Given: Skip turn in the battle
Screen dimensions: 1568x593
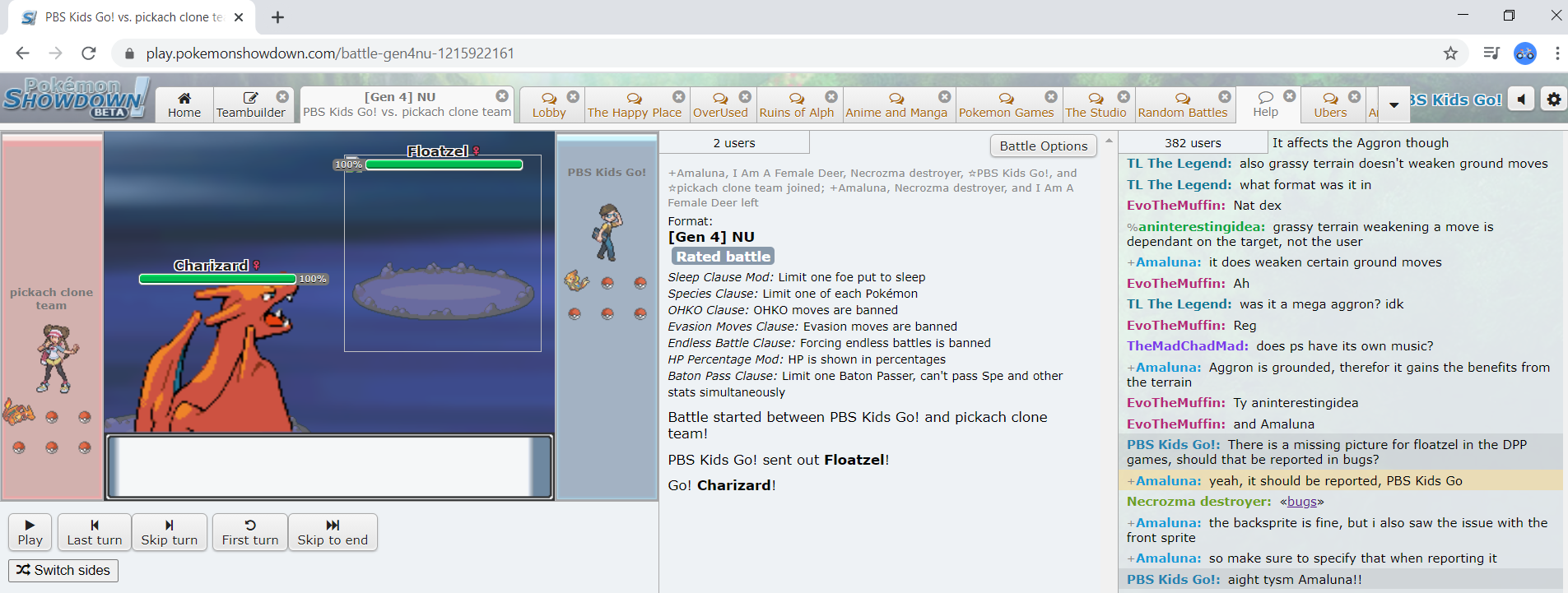Looking at the screenshot, I should pos(169,532).
